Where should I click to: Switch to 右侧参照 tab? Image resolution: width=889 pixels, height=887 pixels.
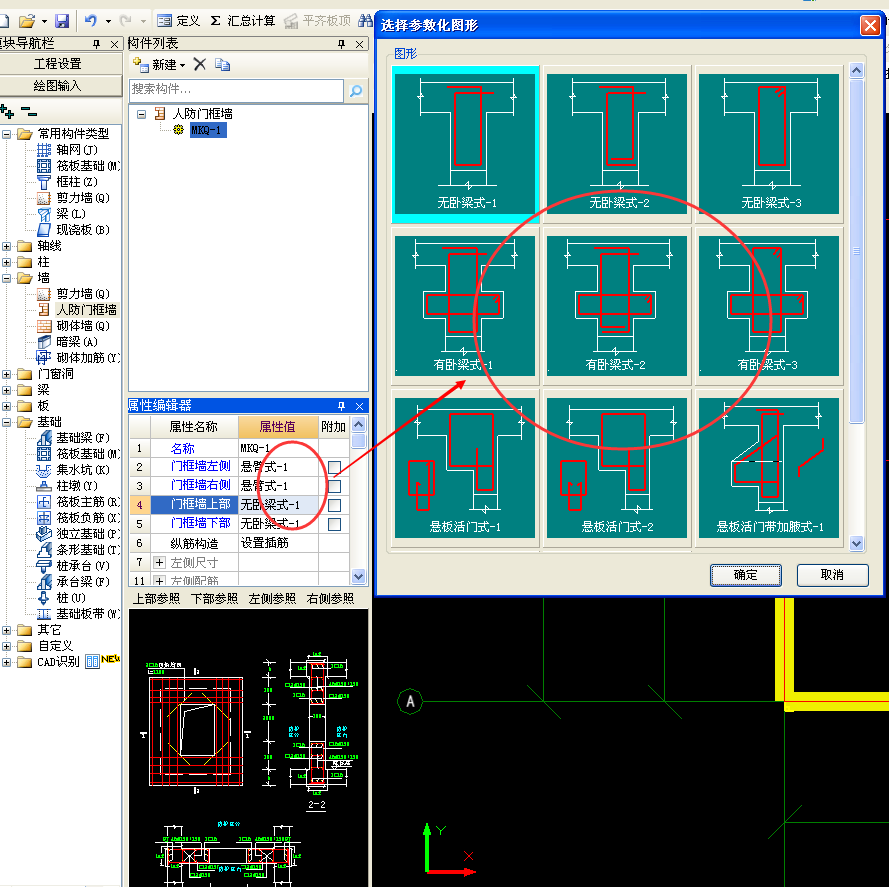tap(330, 598)
